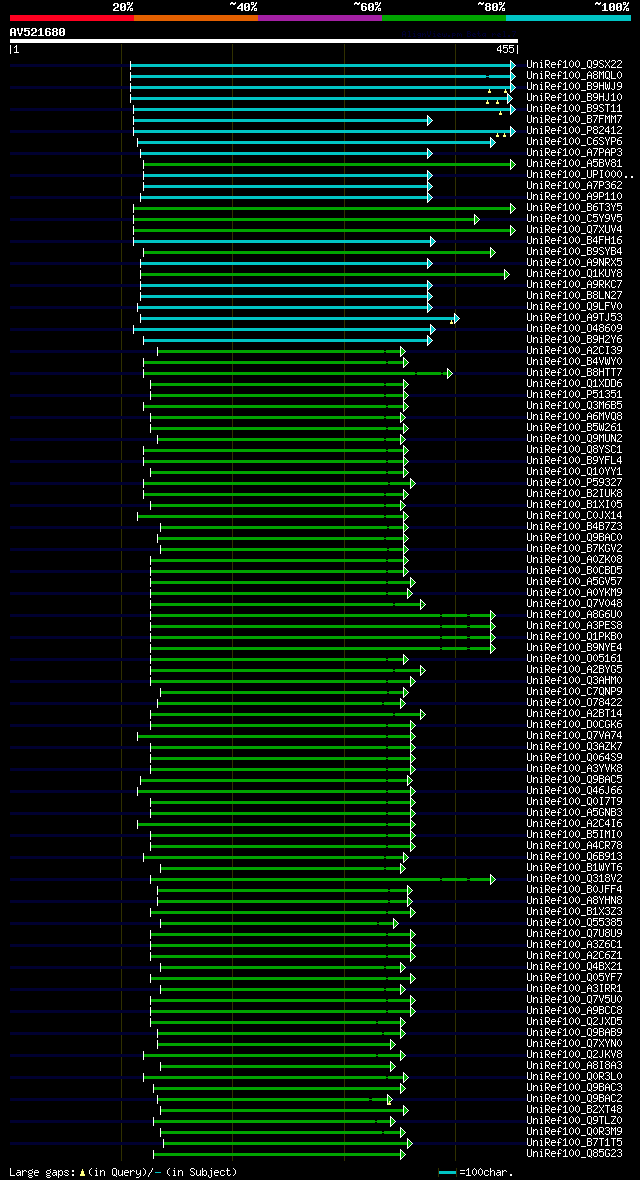
Task: Click the purple ~60% identity color band
Action: [320, 17]
